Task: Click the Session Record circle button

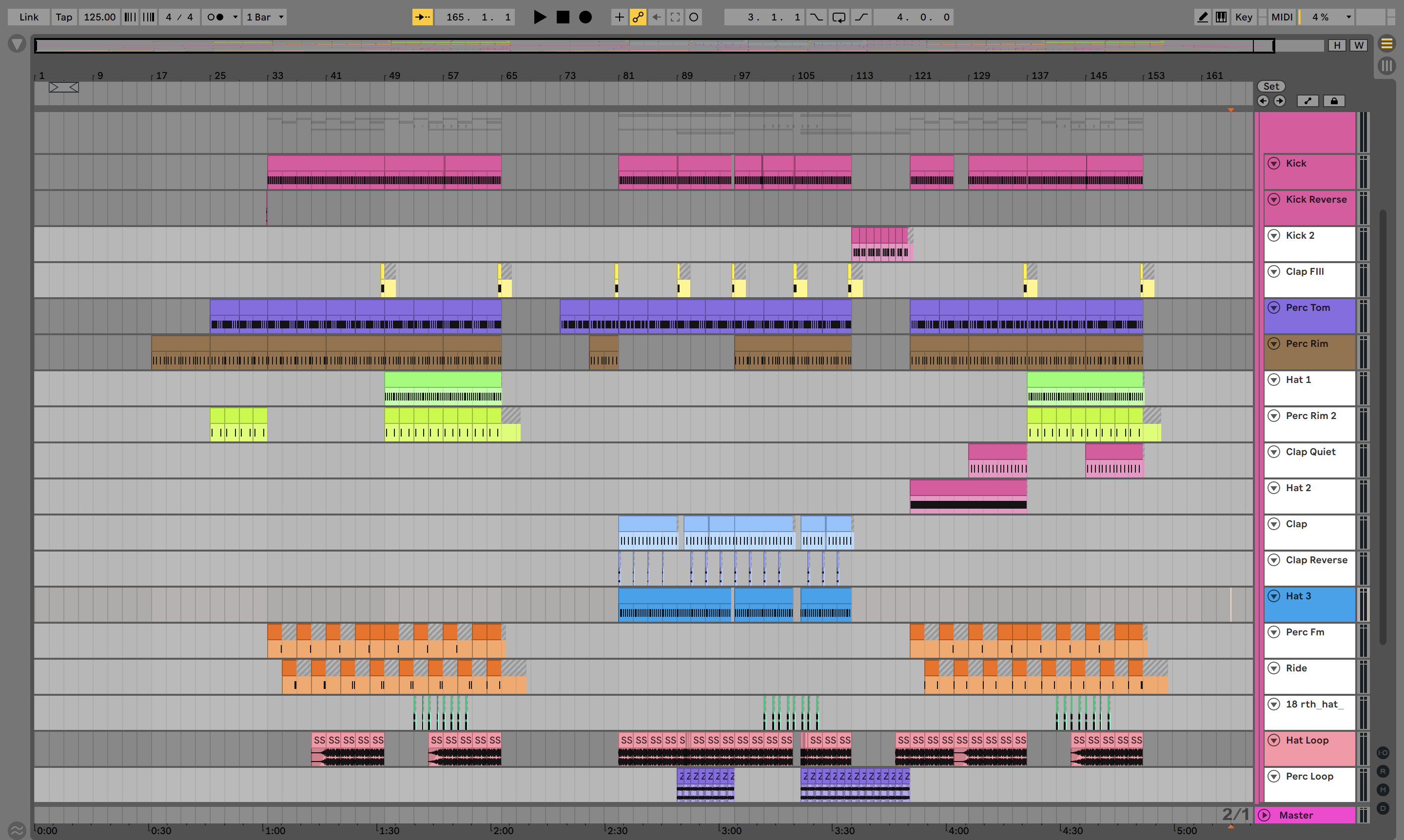Action: tap(693, 17)
